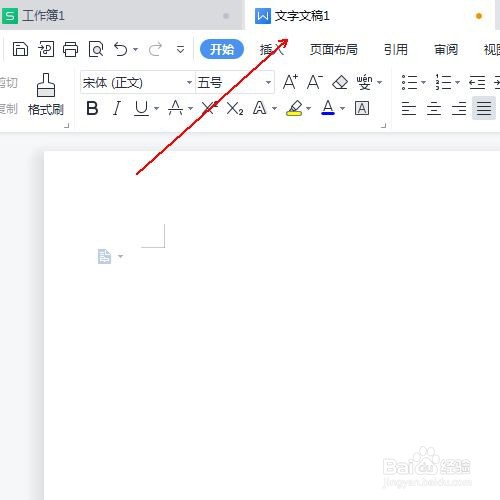
Task: Open Print Preview icon
Action: coord(96,49)
